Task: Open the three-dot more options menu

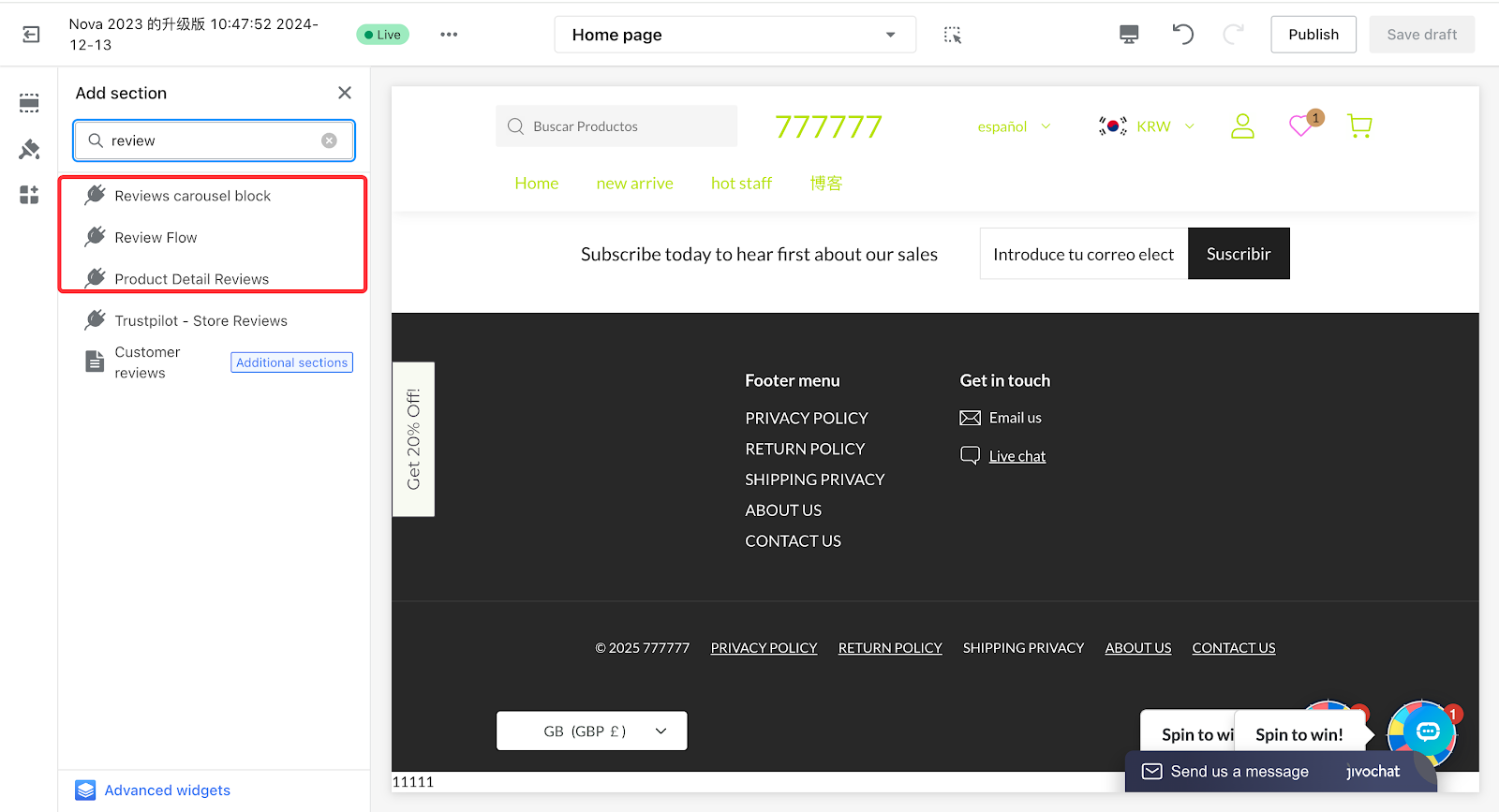Action: [449, 35]
